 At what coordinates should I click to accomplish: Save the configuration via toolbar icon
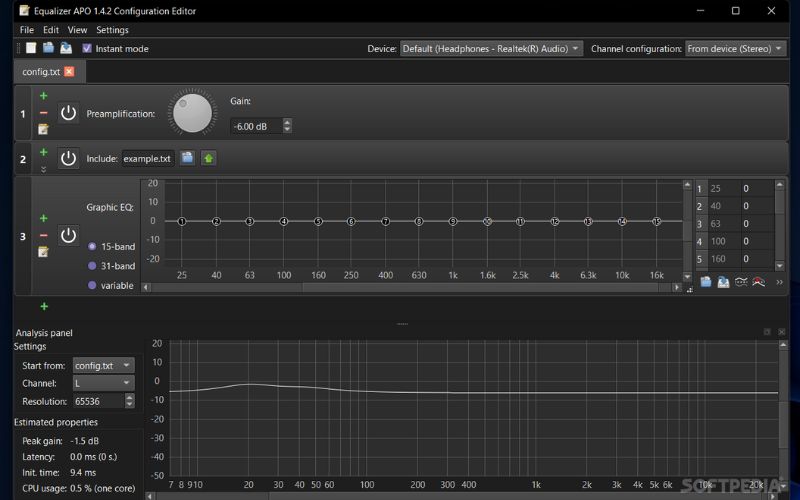pyautogui.click(x=66, y=48)
